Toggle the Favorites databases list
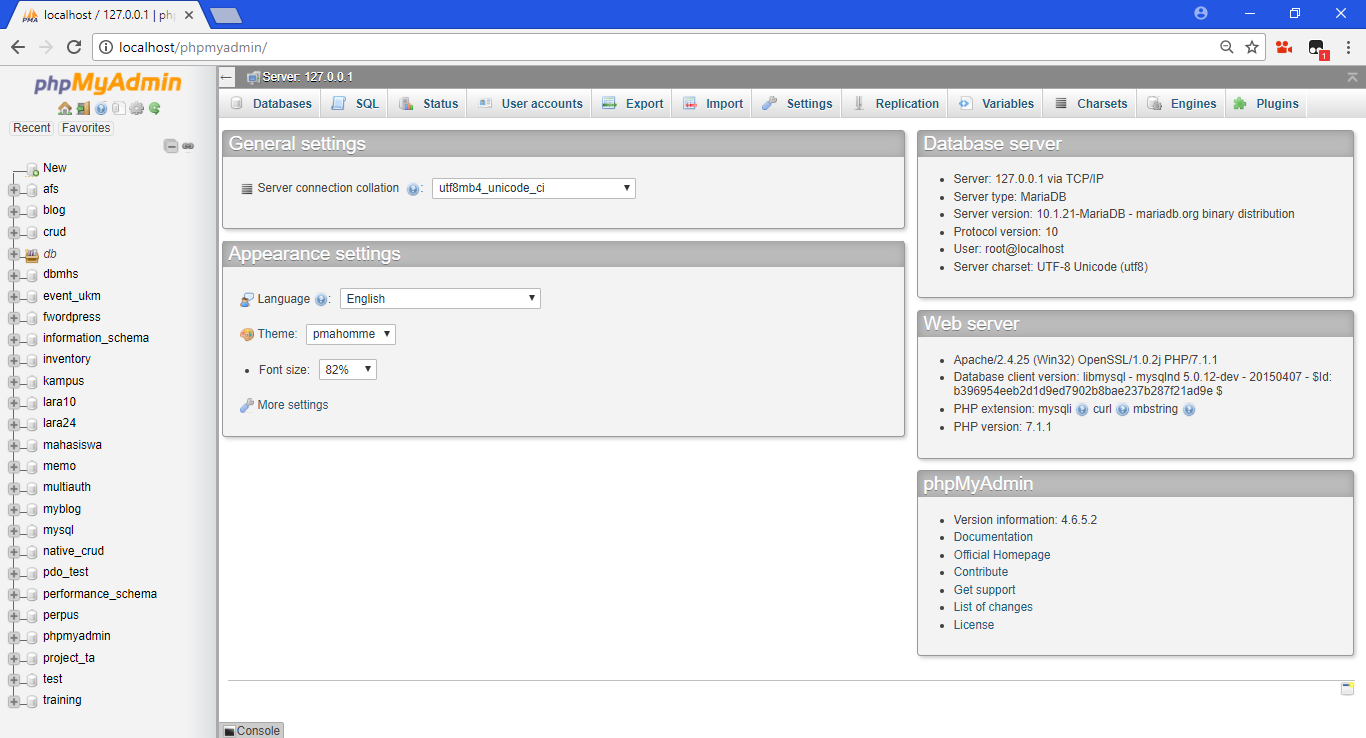The image size is (1366, 738). 85,127
